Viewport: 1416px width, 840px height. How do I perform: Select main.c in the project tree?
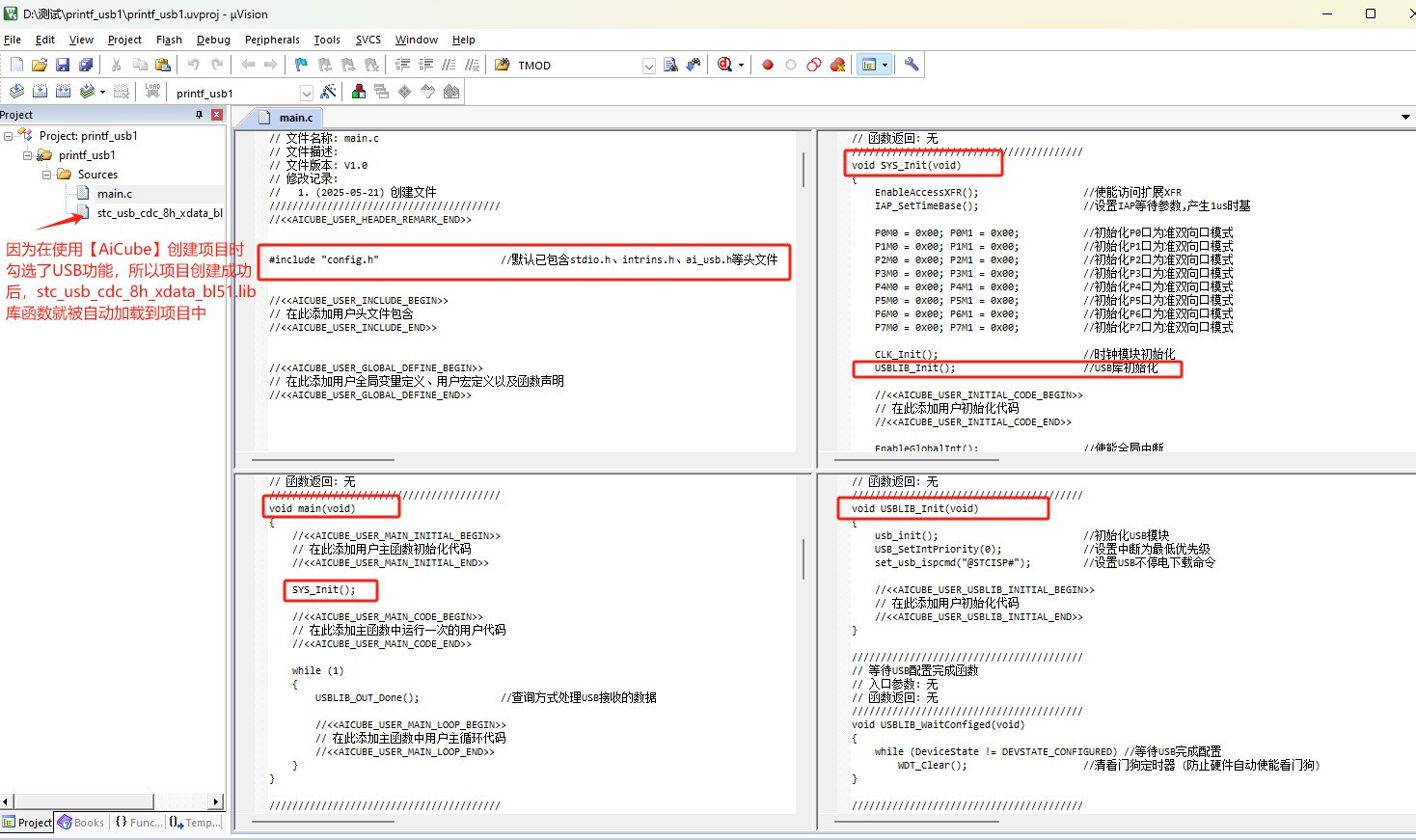tap(114, 194)
